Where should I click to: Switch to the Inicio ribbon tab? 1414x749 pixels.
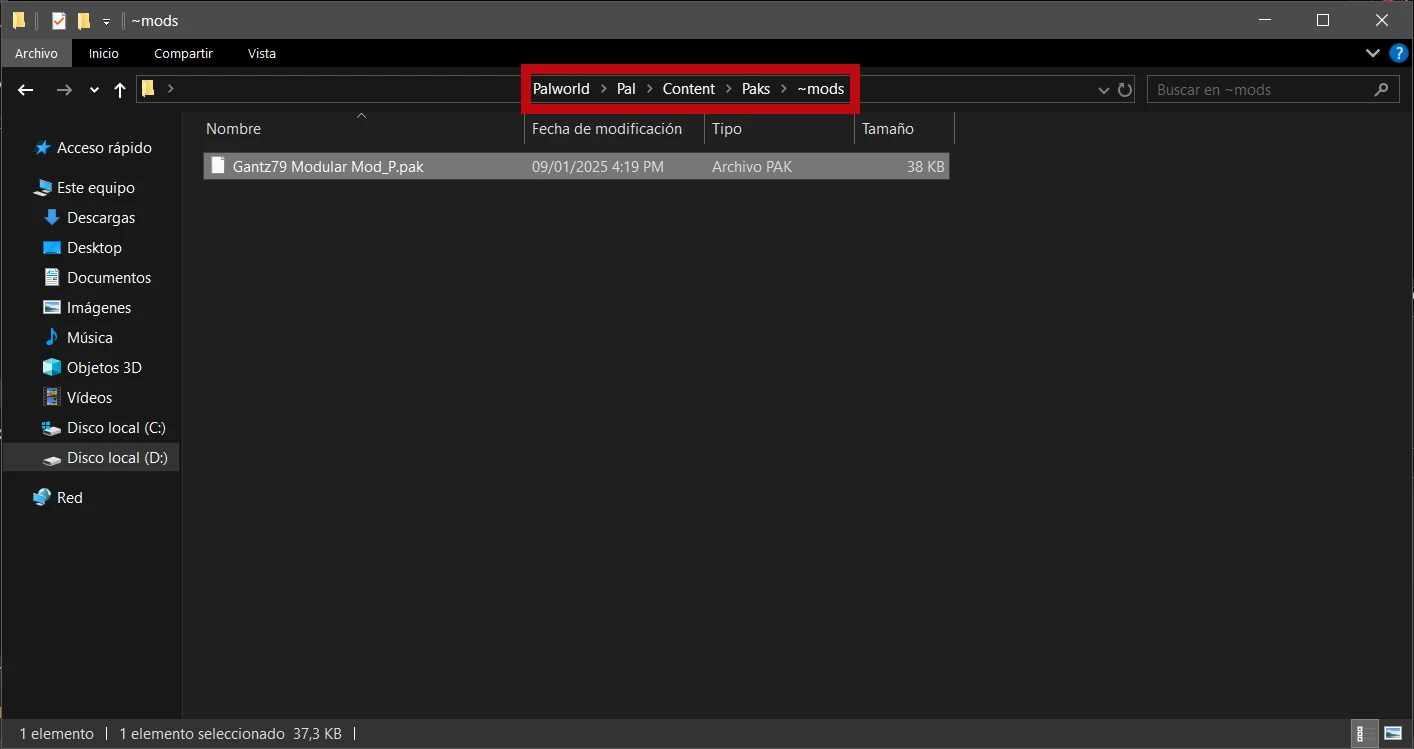pyautogui.click(x=103, y=53)
